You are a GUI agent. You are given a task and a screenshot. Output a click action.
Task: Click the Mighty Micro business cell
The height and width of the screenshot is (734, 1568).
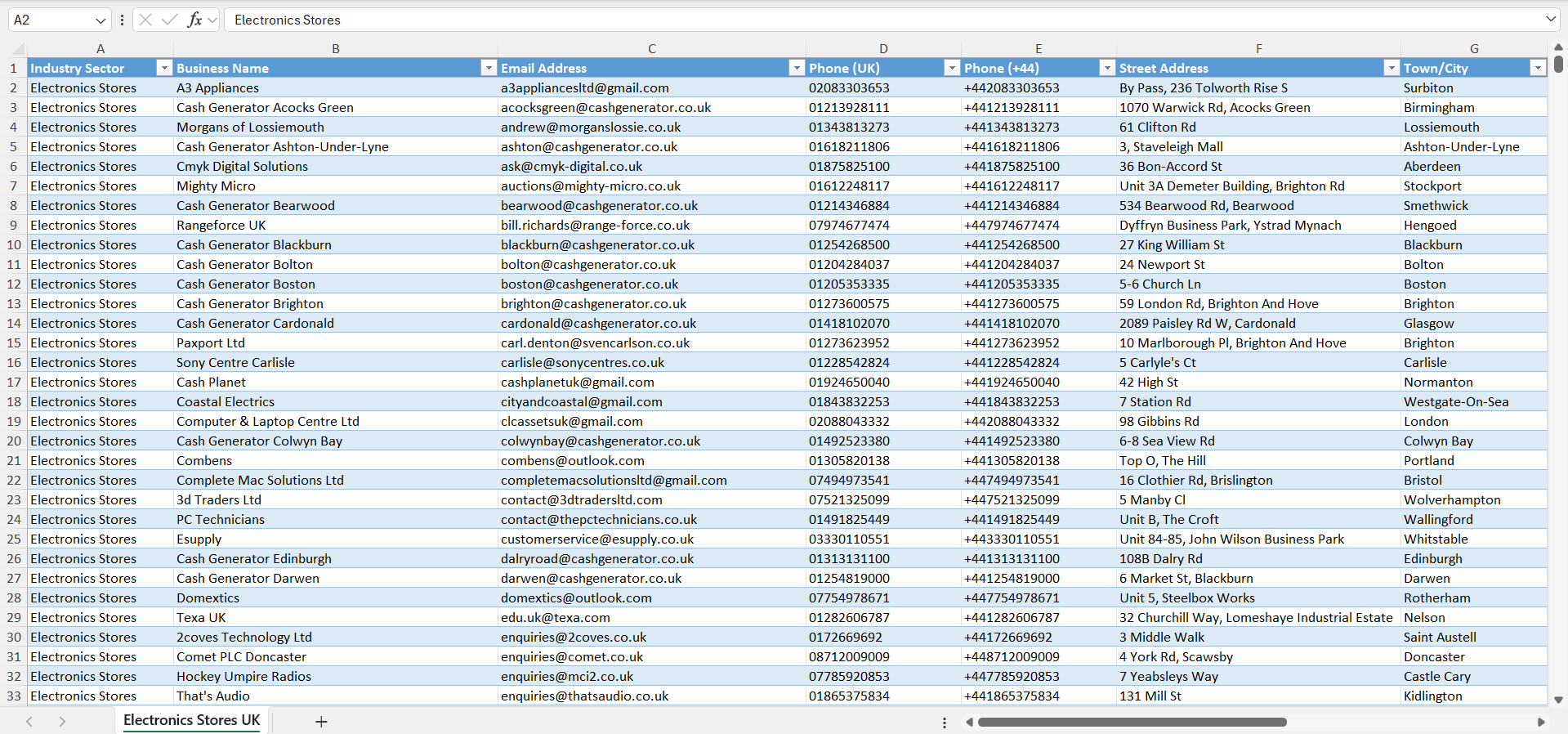[336, 186]
